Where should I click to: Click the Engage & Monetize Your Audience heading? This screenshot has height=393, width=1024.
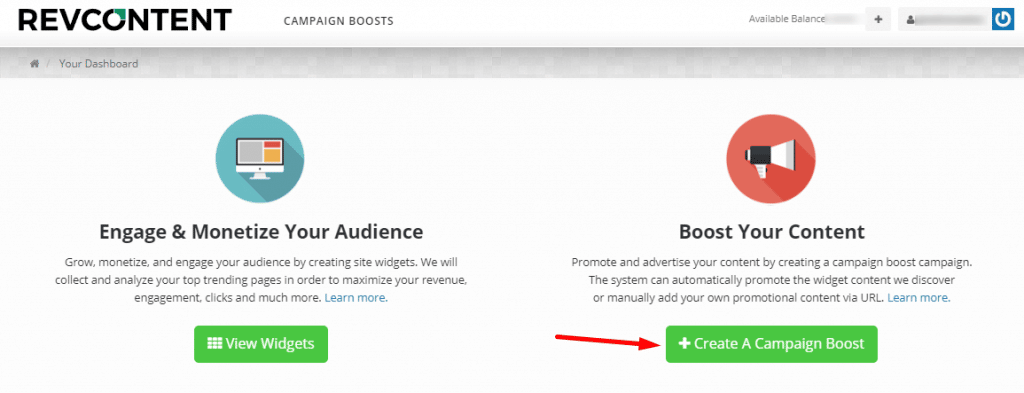pyautogui.click(x=261, y=232)
